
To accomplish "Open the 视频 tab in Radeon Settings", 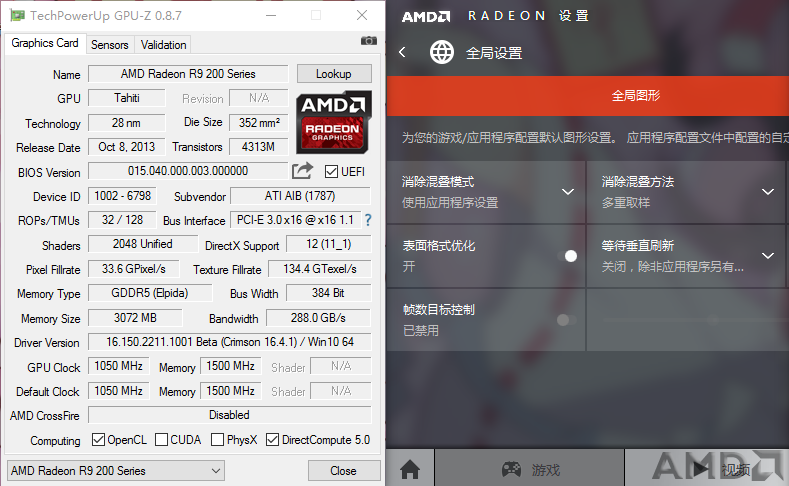I will (707, 469).
